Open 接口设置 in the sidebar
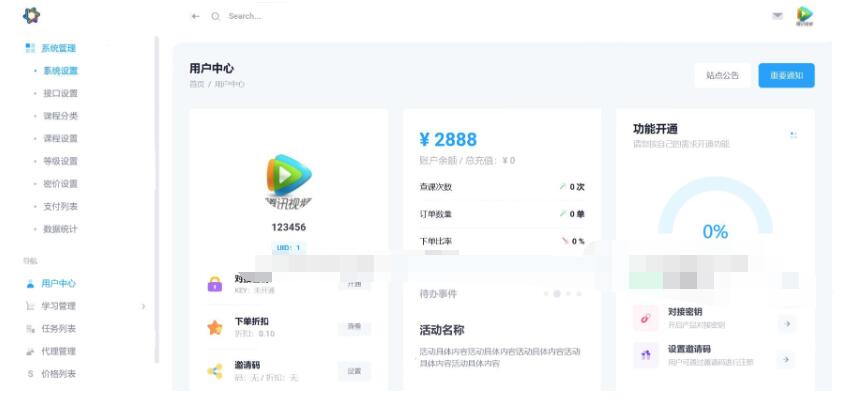841x399 pixels. 60,93
